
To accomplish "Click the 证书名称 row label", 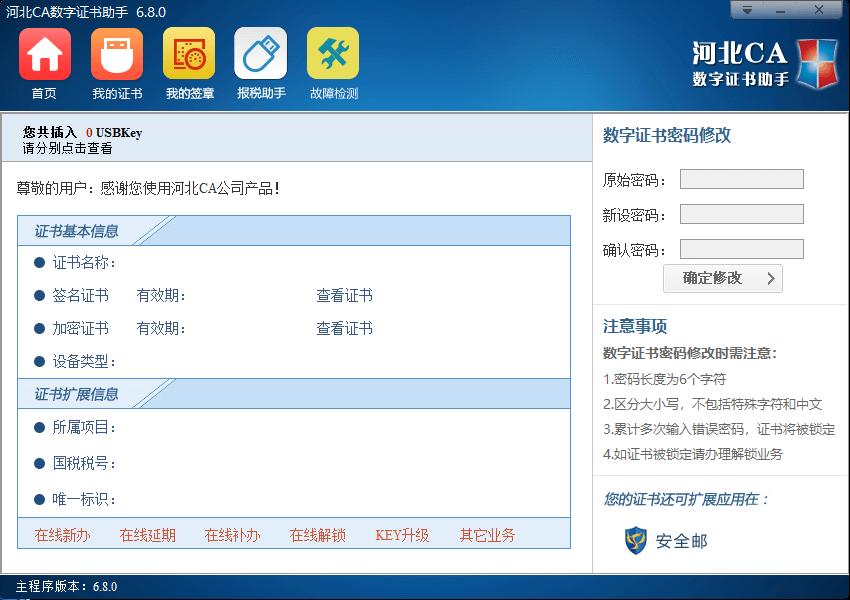I will pos(83,263).
